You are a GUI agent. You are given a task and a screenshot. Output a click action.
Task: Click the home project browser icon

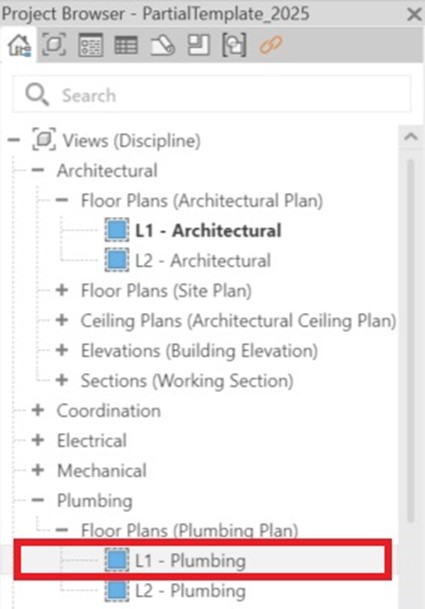[19, 45]
